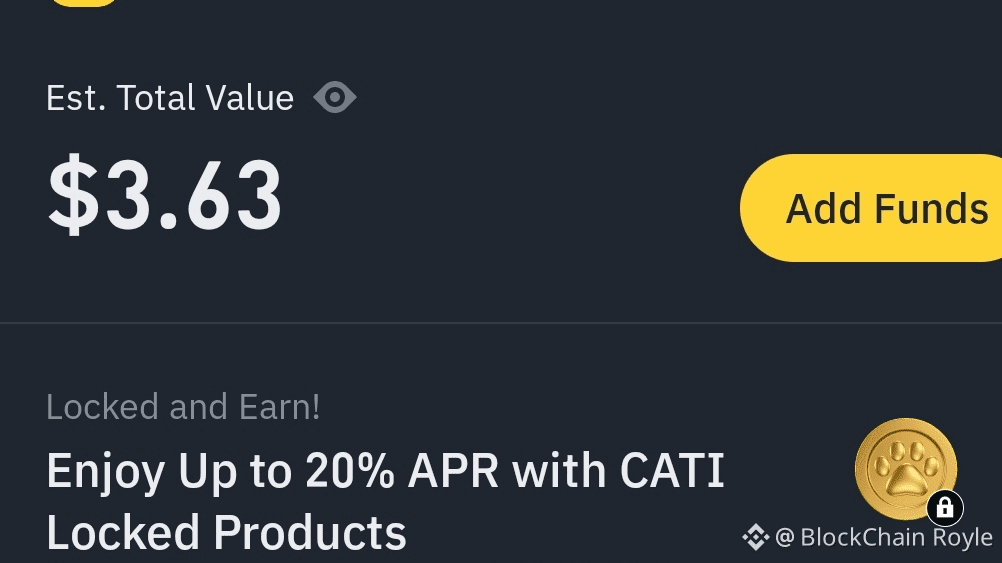This screenshot has height=563, width=1002.
Task: Click the Est. Total Value label
Action: [170, 98]
